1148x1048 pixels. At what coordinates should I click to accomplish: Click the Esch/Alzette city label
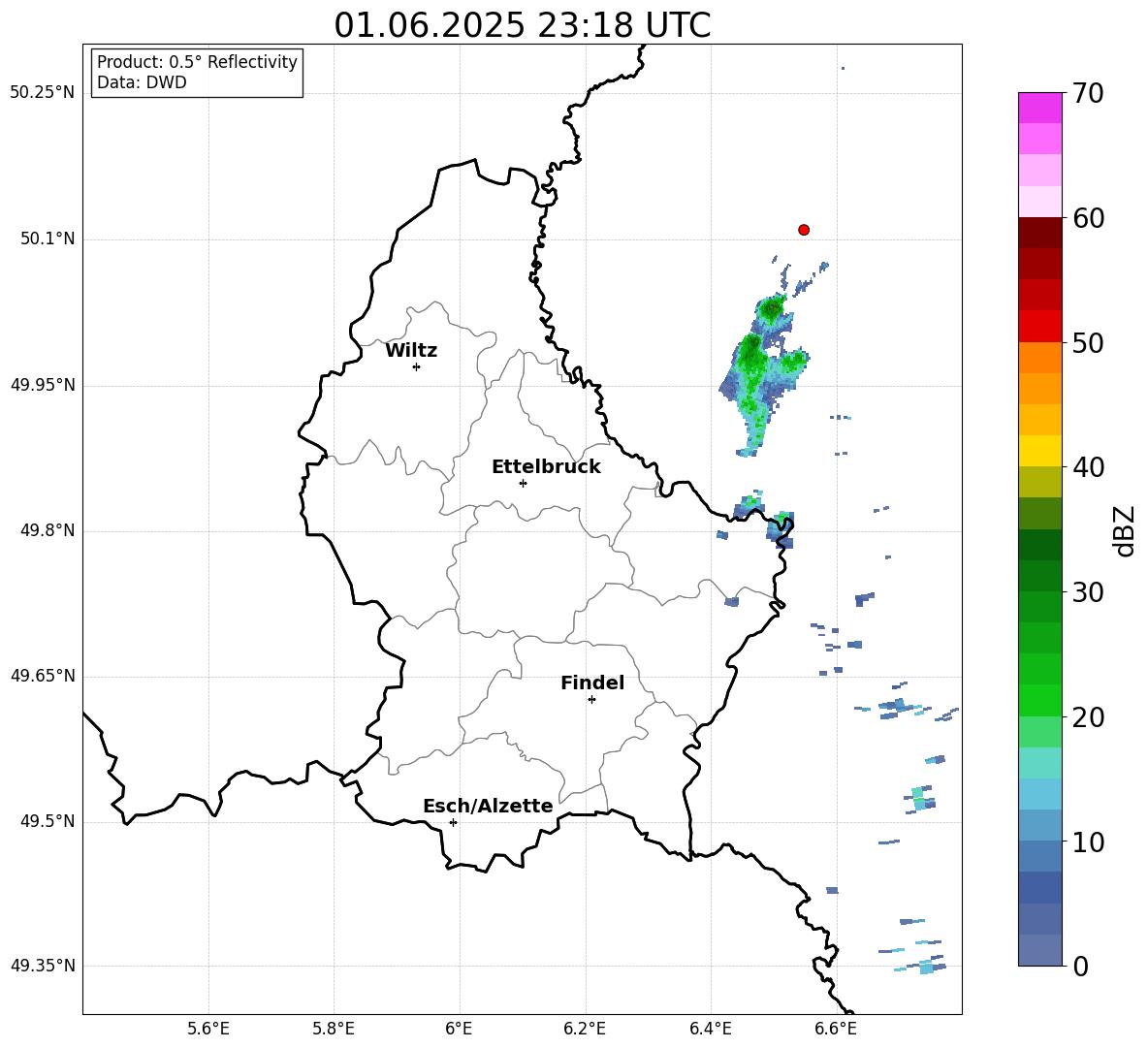coord(488,806)
